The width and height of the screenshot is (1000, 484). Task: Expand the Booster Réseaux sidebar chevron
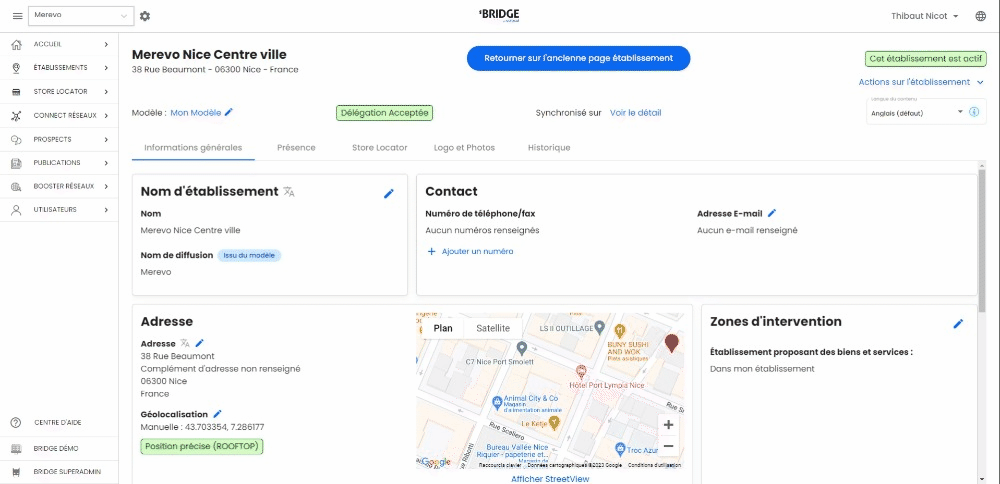click(107, 186)
